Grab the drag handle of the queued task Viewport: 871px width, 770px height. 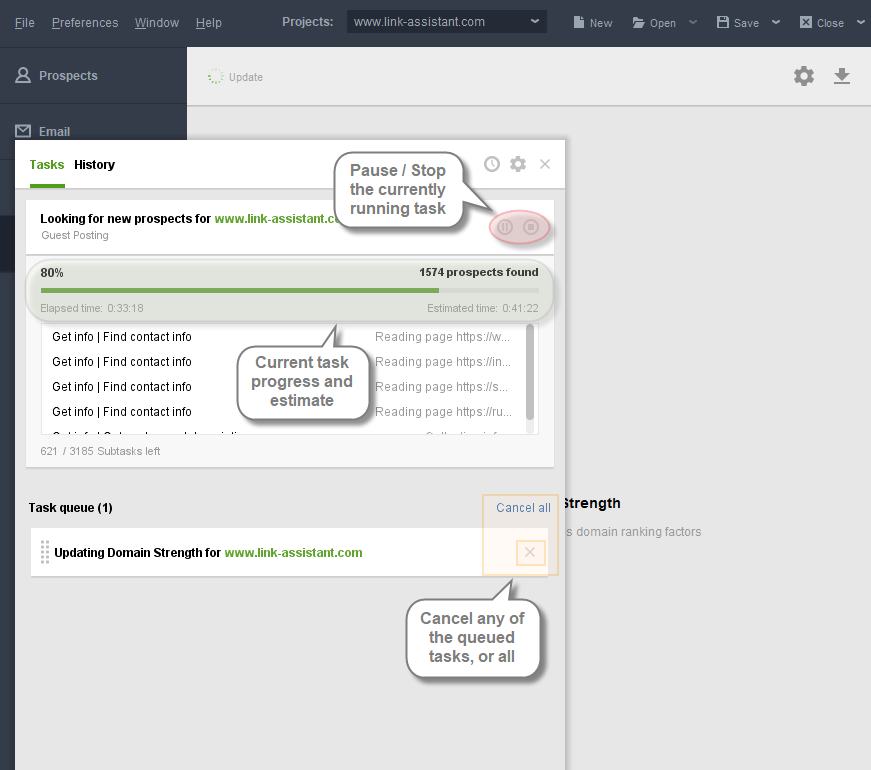pyautogui.click(x=45, y=552)
